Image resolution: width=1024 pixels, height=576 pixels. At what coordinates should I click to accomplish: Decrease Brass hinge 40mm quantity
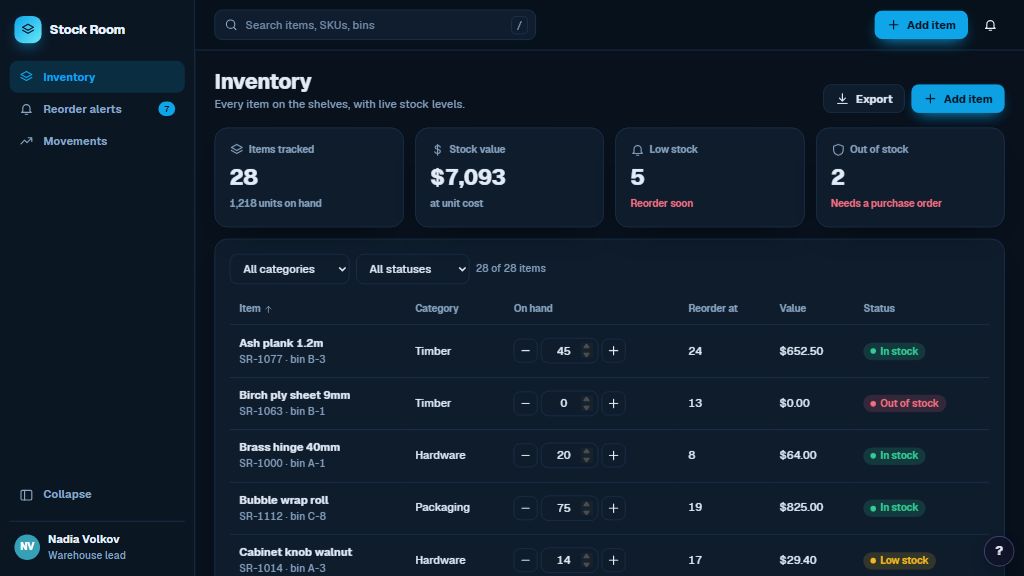525,455
